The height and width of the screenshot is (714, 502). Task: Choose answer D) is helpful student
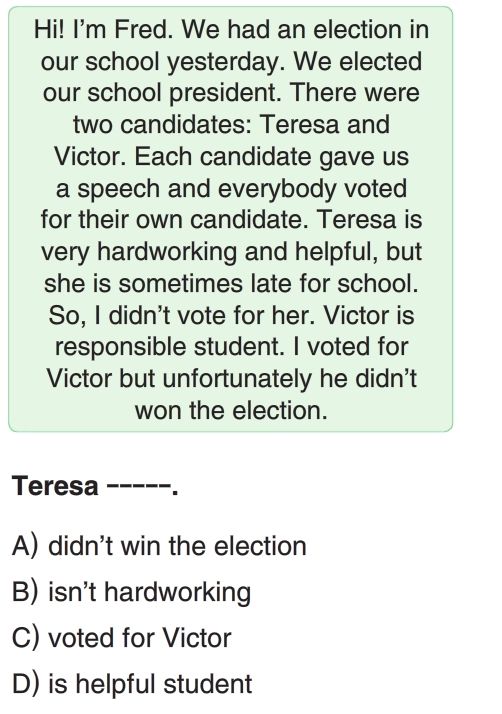(x=132, y=683)
